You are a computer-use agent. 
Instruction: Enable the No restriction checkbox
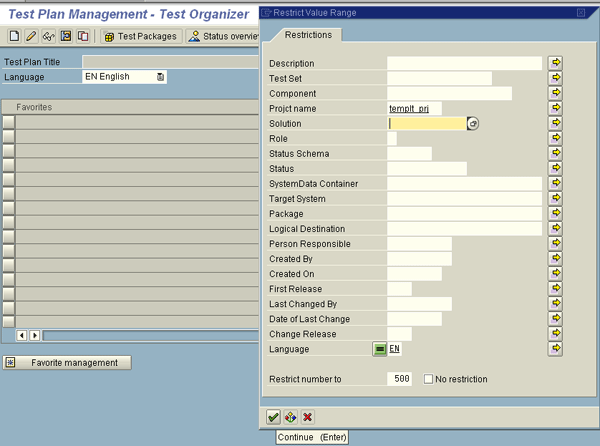pyautogui.click(x=429, y=379)
